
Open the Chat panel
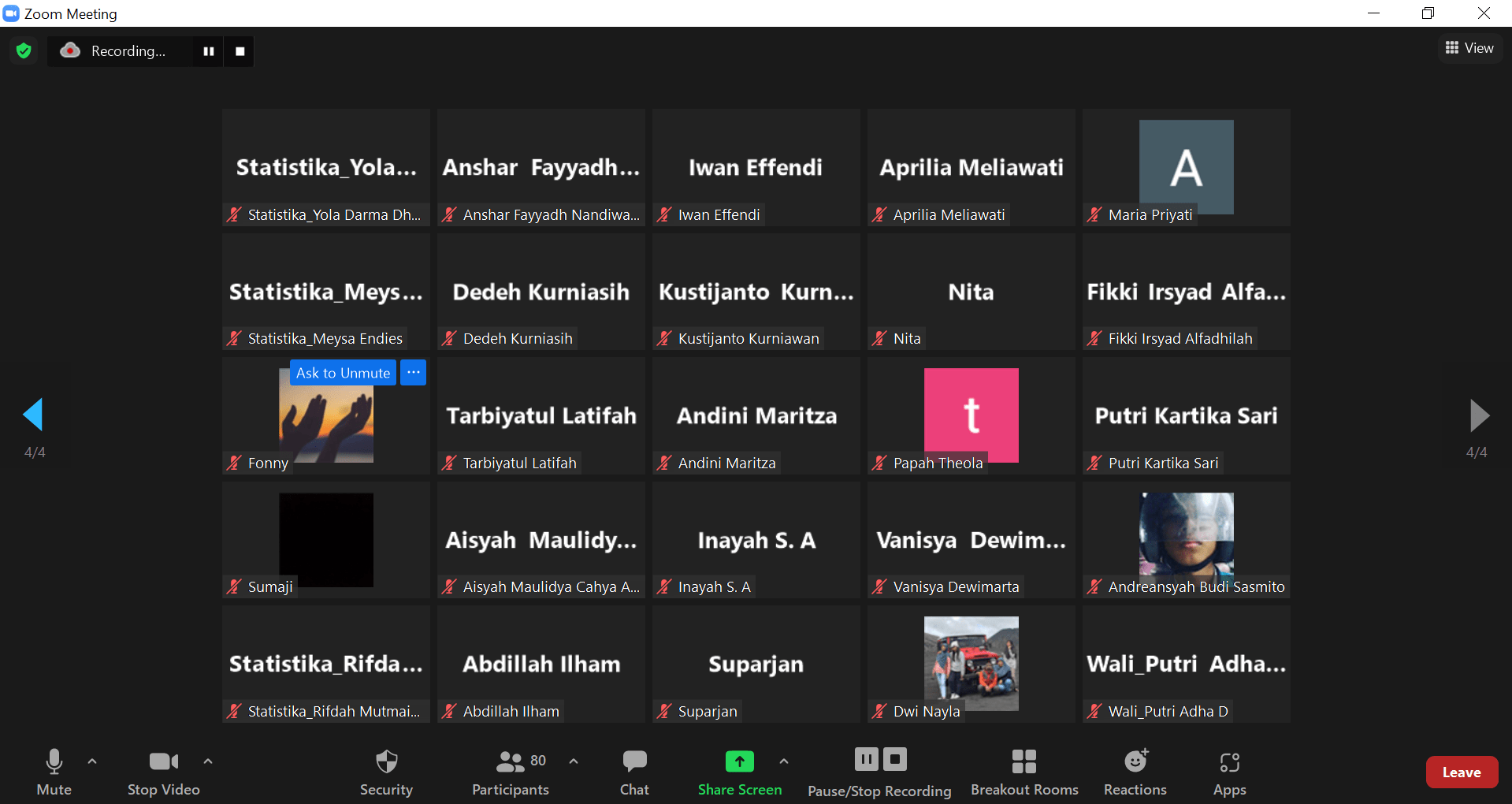[x=634, y=772]
